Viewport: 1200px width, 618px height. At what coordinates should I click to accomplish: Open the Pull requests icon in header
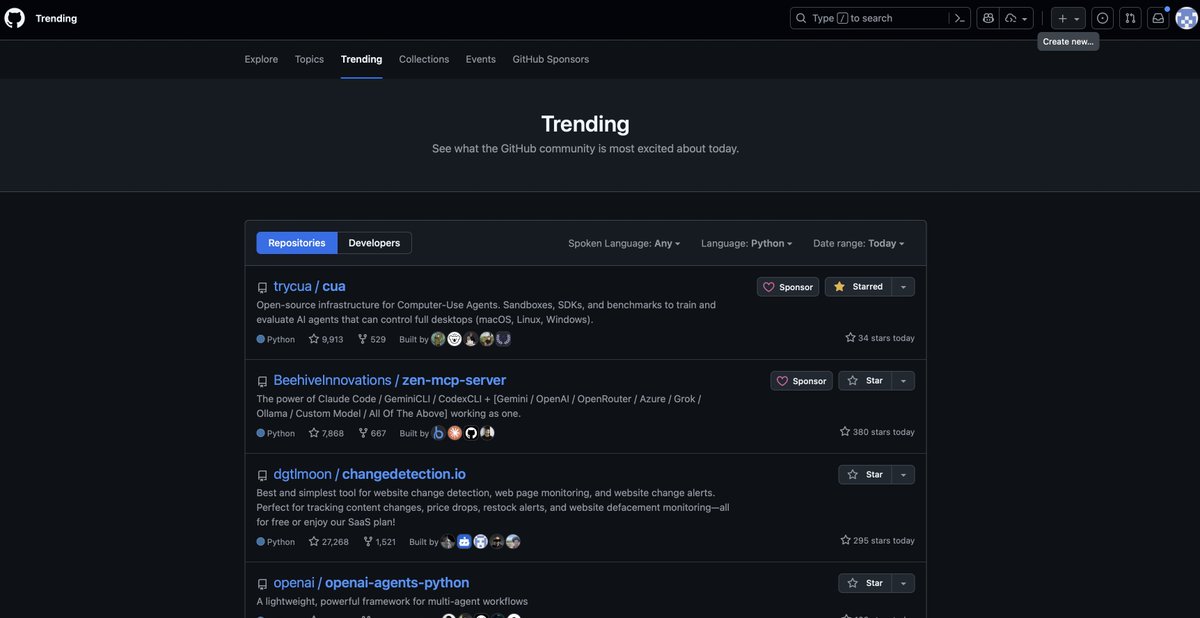(1130, 18)
